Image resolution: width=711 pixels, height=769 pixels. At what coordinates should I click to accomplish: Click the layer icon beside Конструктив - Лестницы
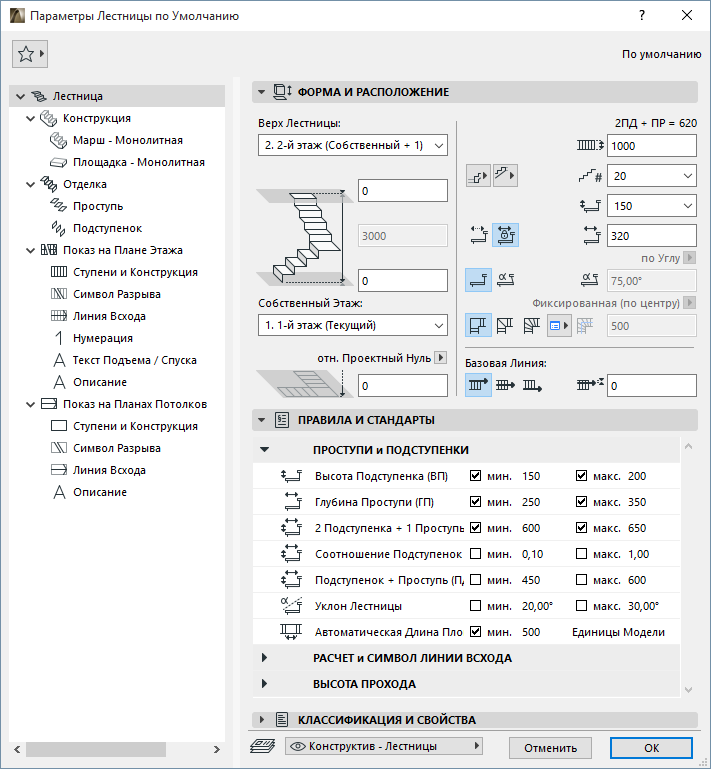click(x=263, y=746)
